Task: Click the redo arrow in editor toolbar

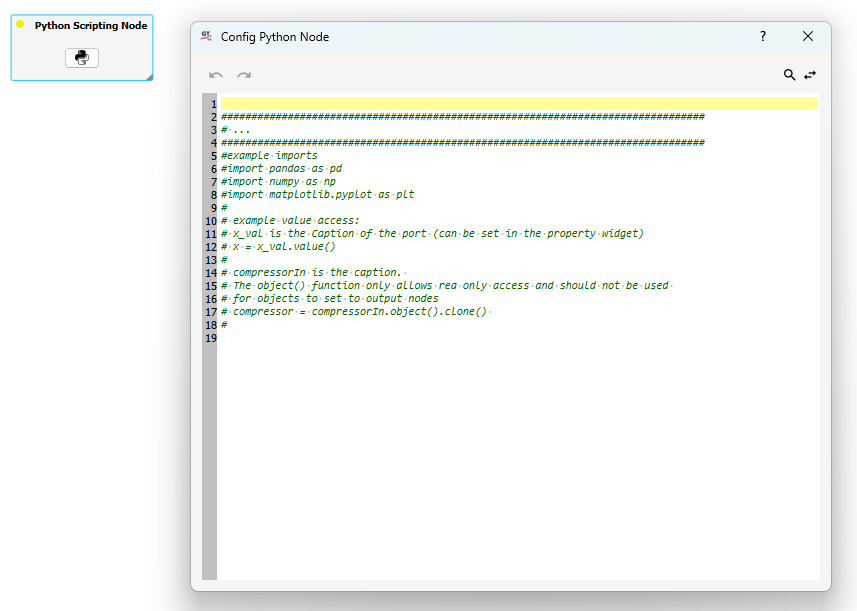Action: click(x=244, y=75)
